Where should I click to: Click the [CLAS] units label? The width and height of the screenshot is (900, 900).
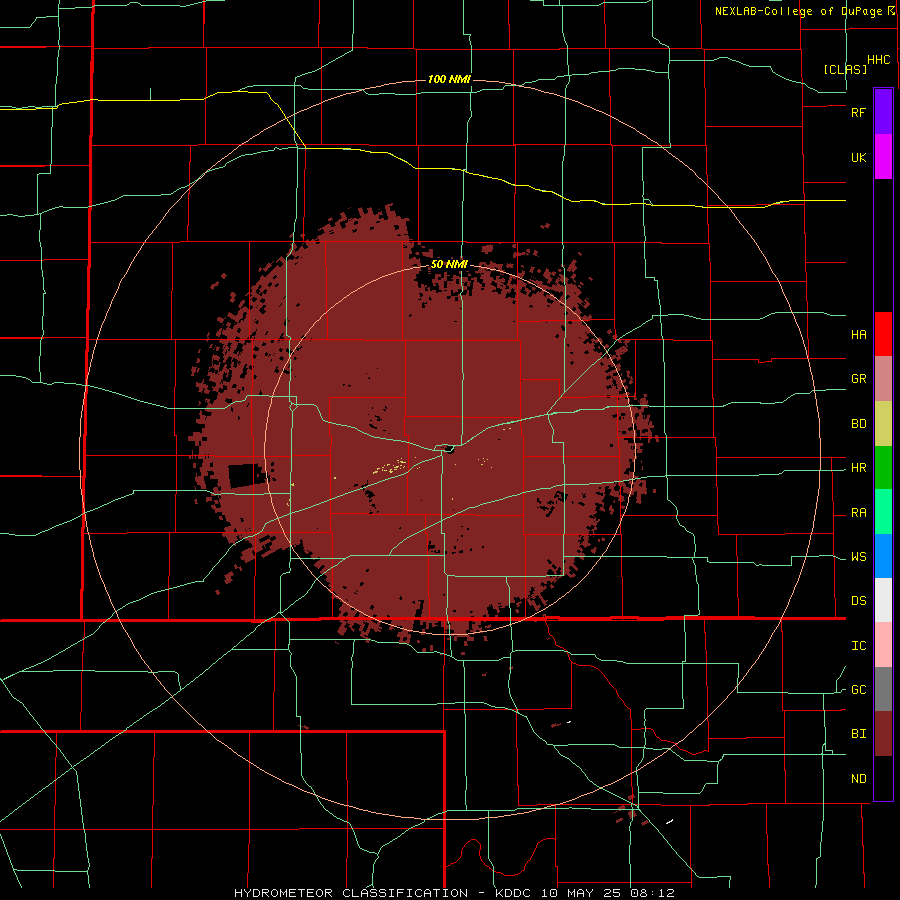(845, 69)
